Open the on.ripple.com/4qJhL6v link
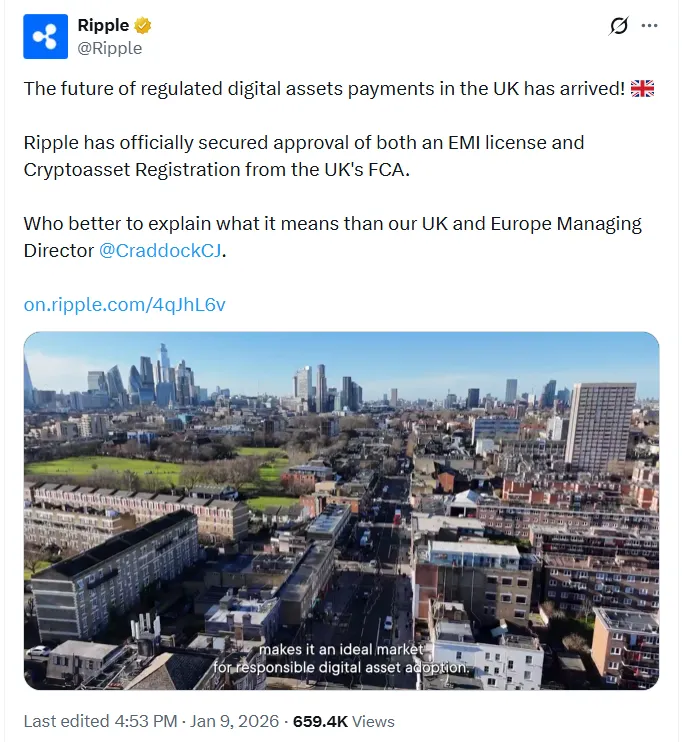This screenshot has width=682, height=742. coord(125,304)
